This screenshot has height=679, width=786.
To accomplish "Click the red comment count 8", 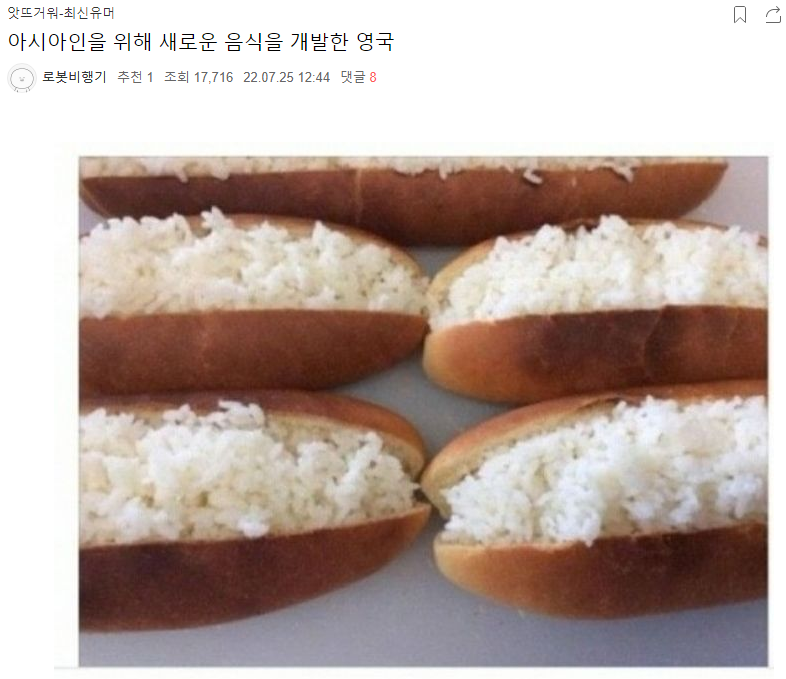I will click(373, 78).
